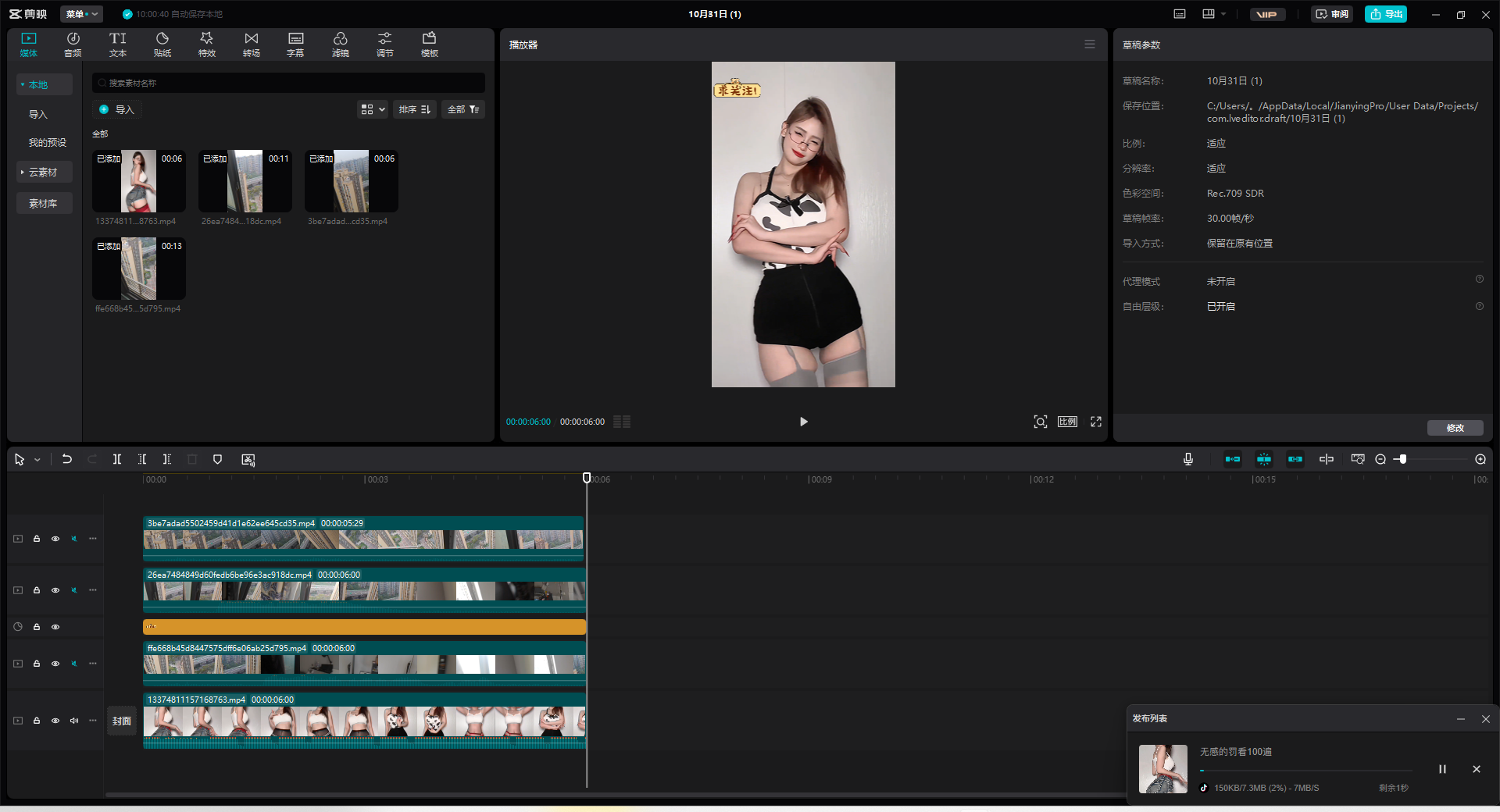This screenshot has width=1500, height=812.
Task: Switch to the 特效 tab
Action: (x=207, y=45)
